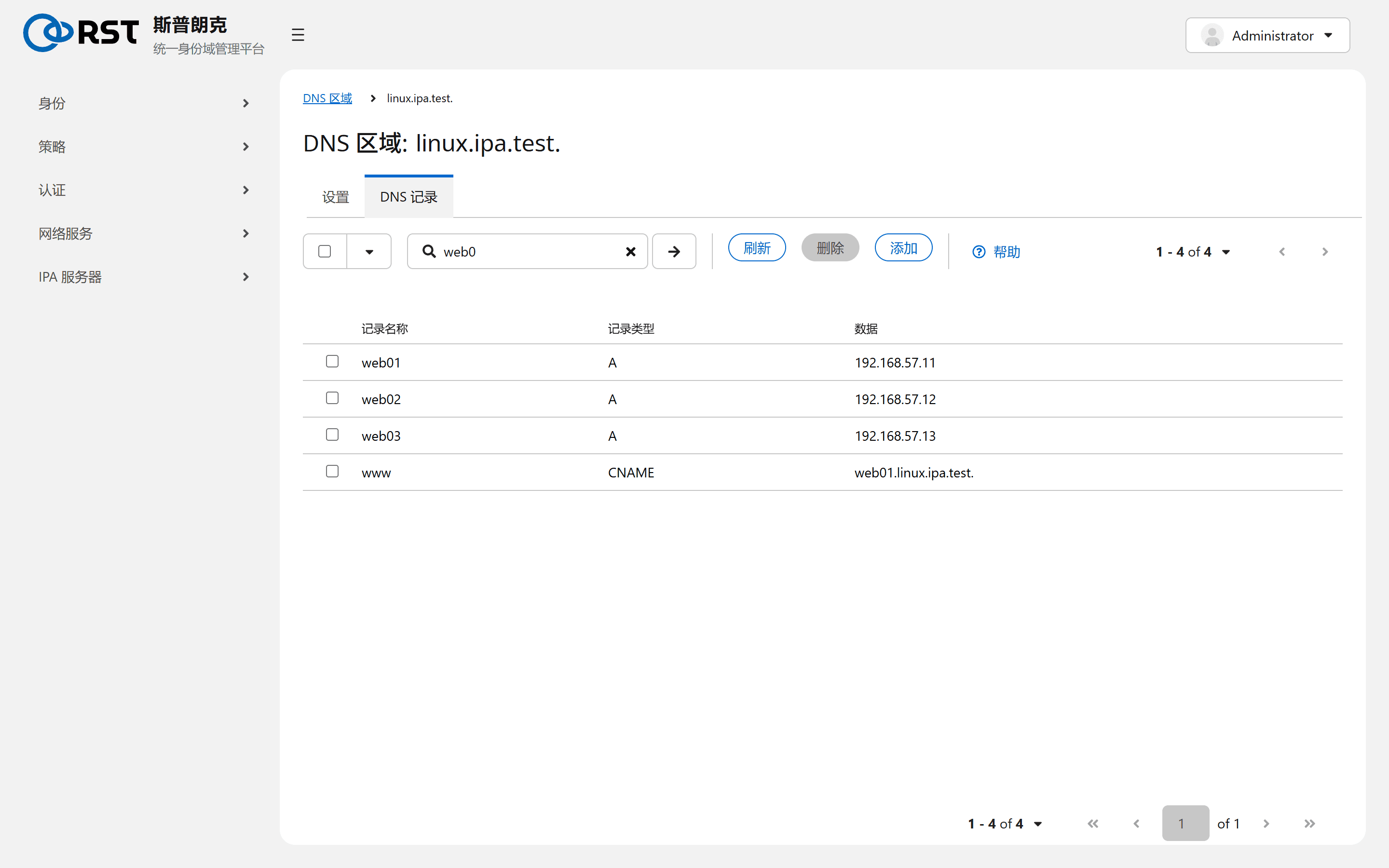Image resolution: width=1389 pixels, height=868 pixels.
Task: Click the magnifier search icon
Action: [x=429, y=251]
